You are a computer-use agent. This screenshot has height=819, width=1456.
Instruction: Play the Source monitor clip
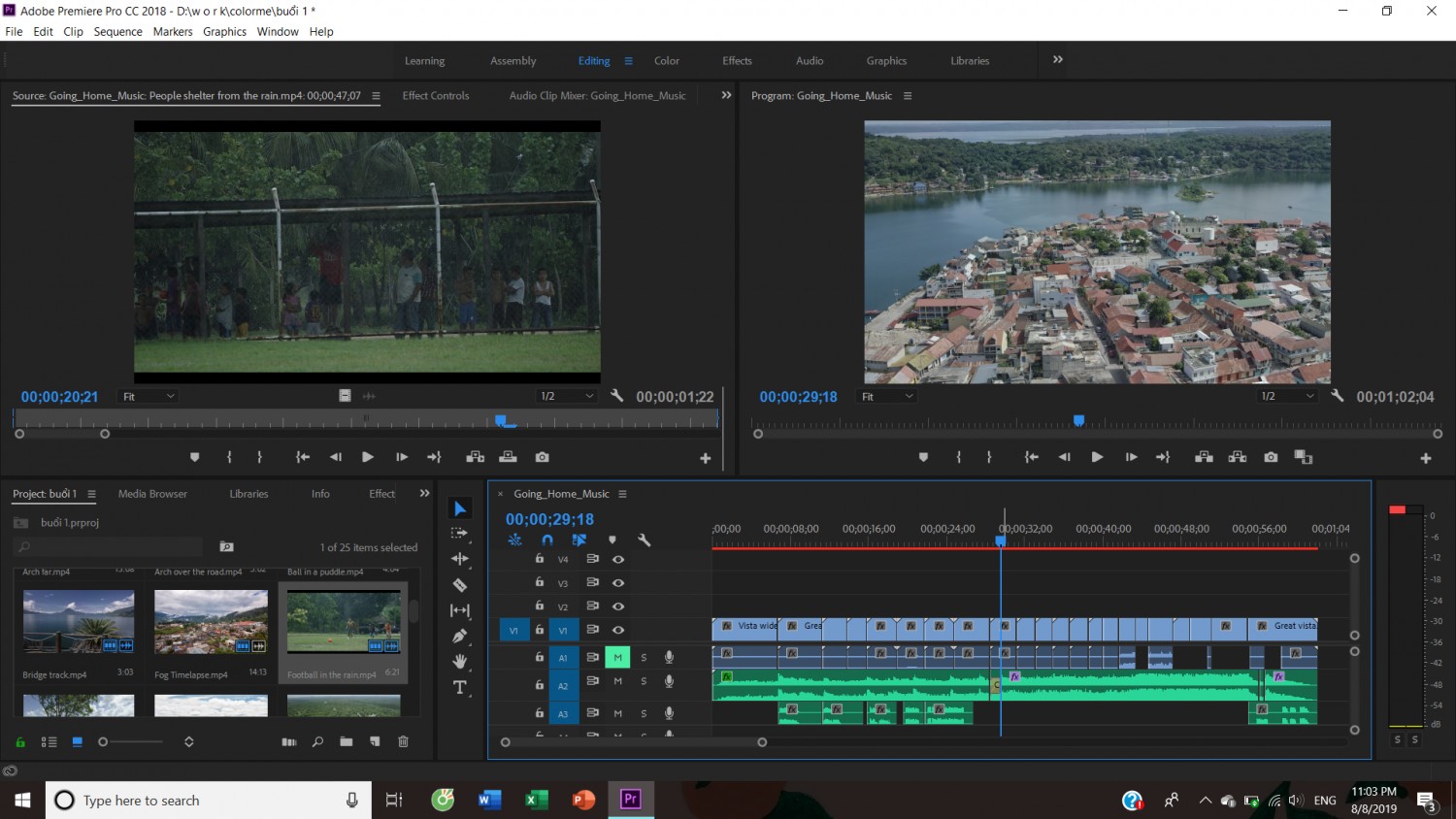368,457
